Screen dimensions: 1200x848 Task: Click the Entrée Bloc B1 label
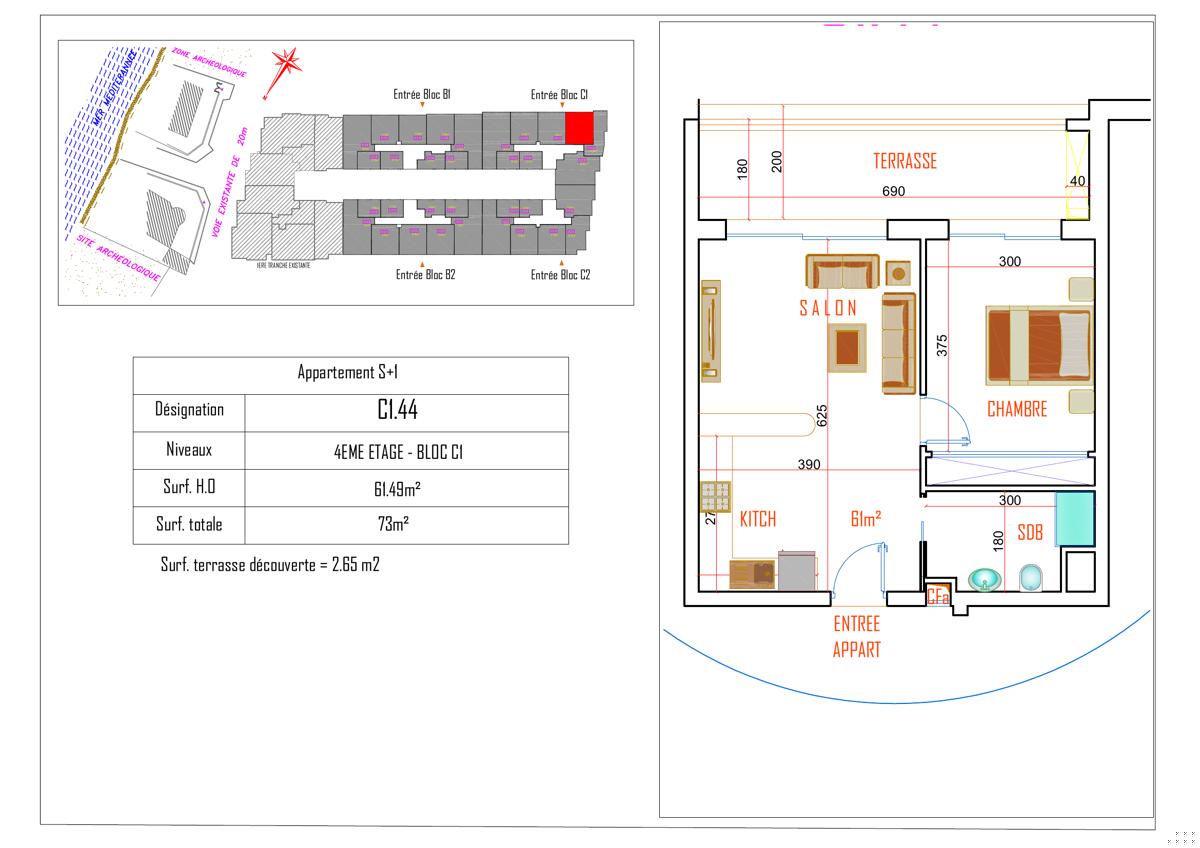tap(423, 95)
